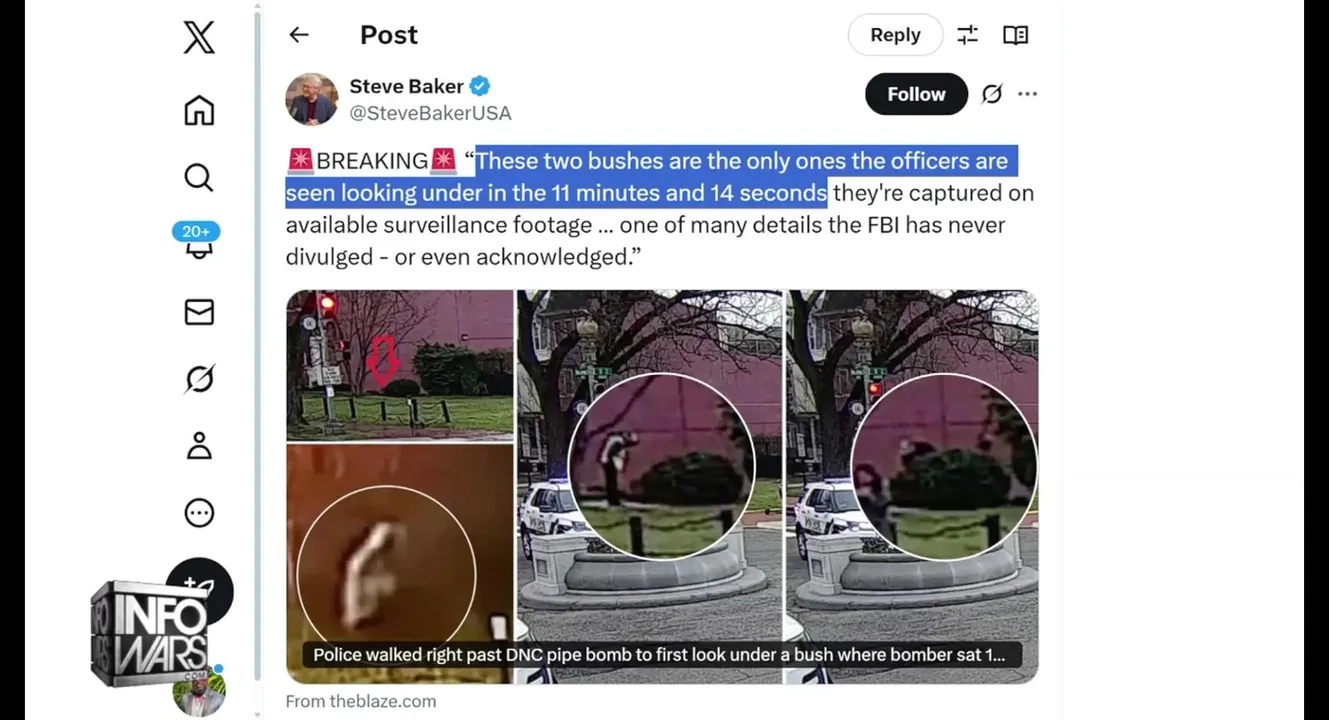This screenshot has width=1329, height=720.
Task: Click the Reply button
Action: 895,35
